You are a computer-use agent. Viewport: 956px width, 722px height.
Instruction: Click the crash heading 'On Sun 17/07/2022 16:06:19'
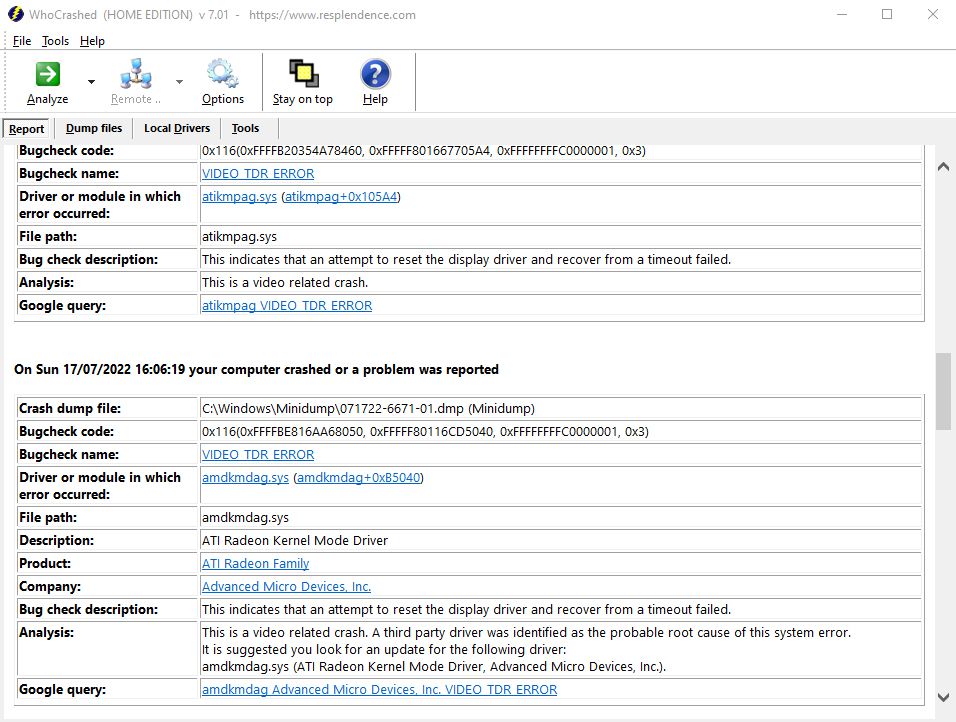point(256,370)
